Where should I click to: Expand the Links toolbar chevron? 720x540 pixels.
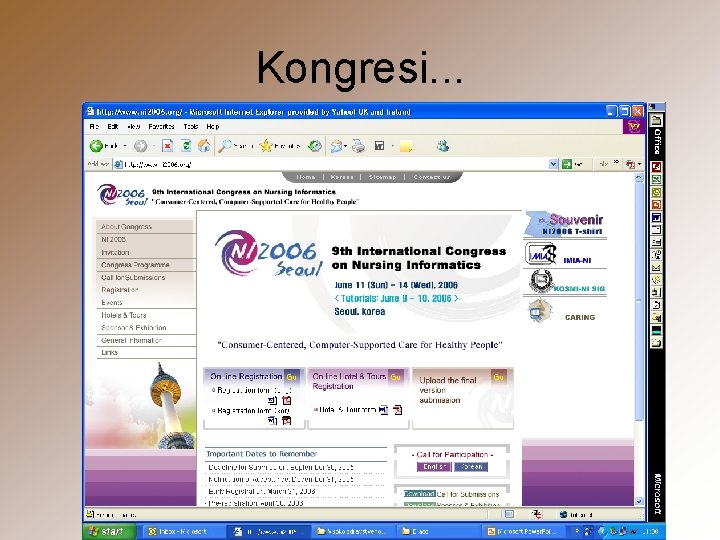tap(616, 163)
